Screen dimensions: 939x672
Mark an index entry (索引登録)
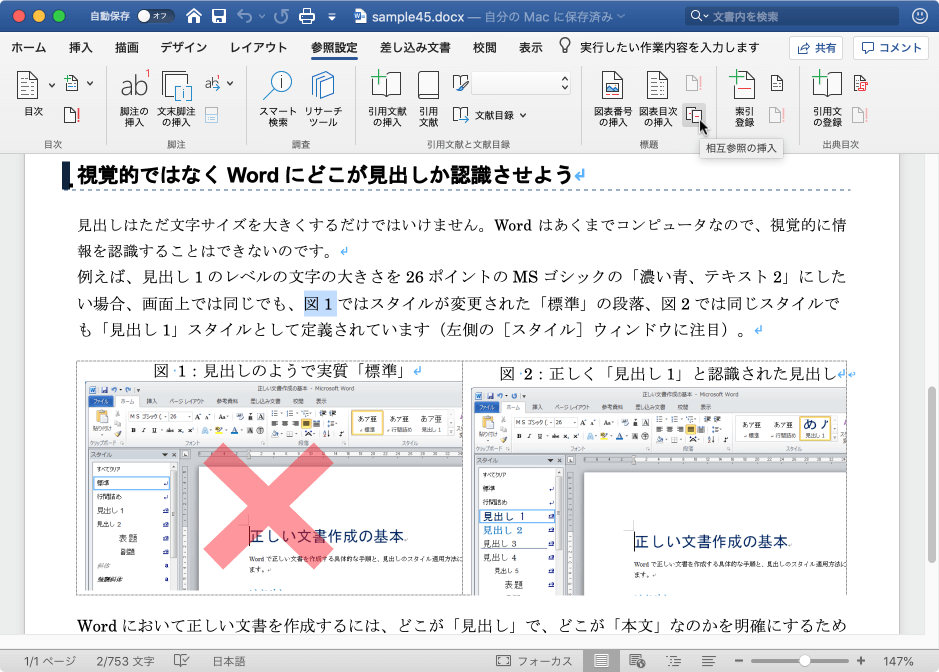[x=744, y=99]
